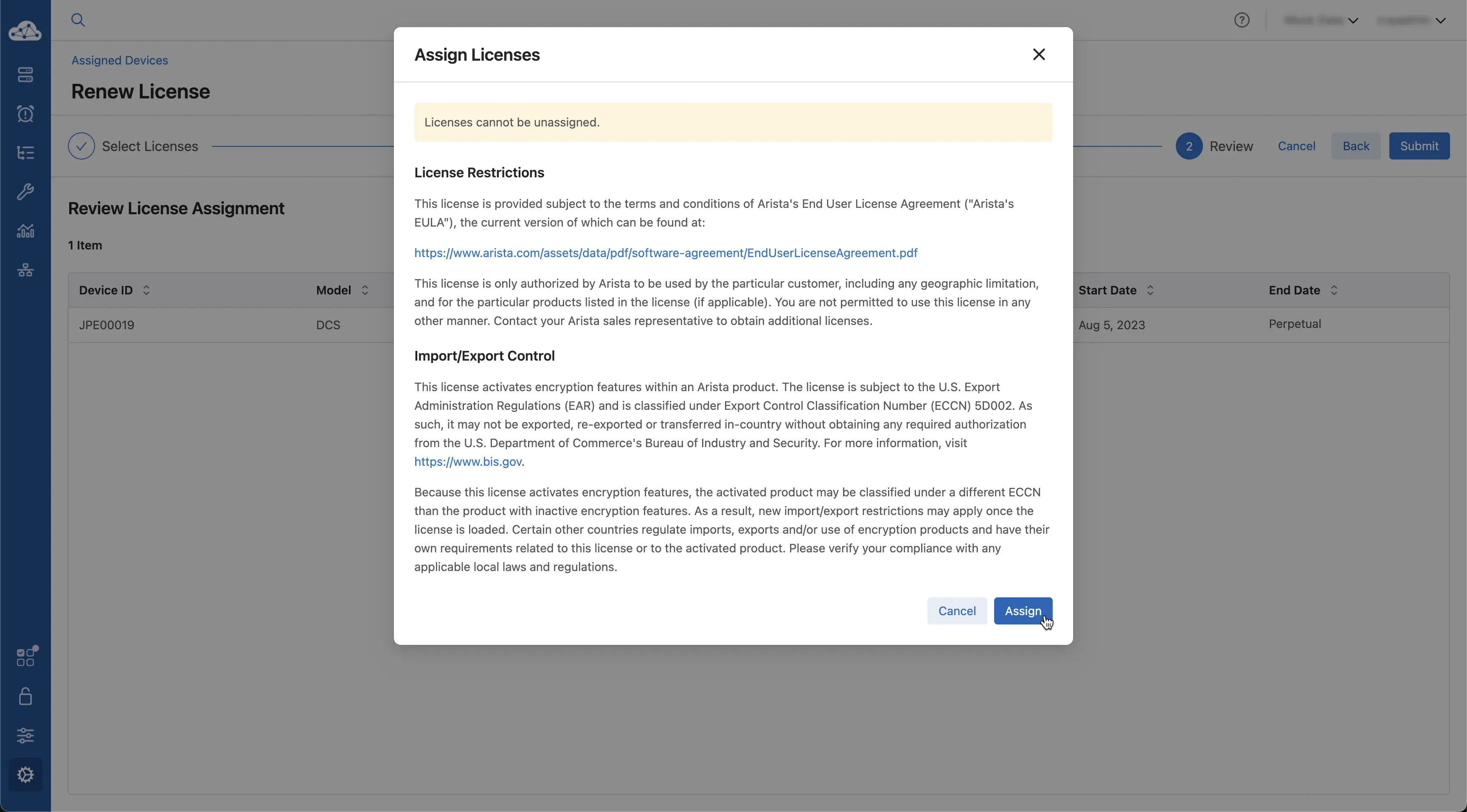This screenshot has height=812, width=1467.
Task: Open the Arista EULA PDF link
Action: (666, 253)
